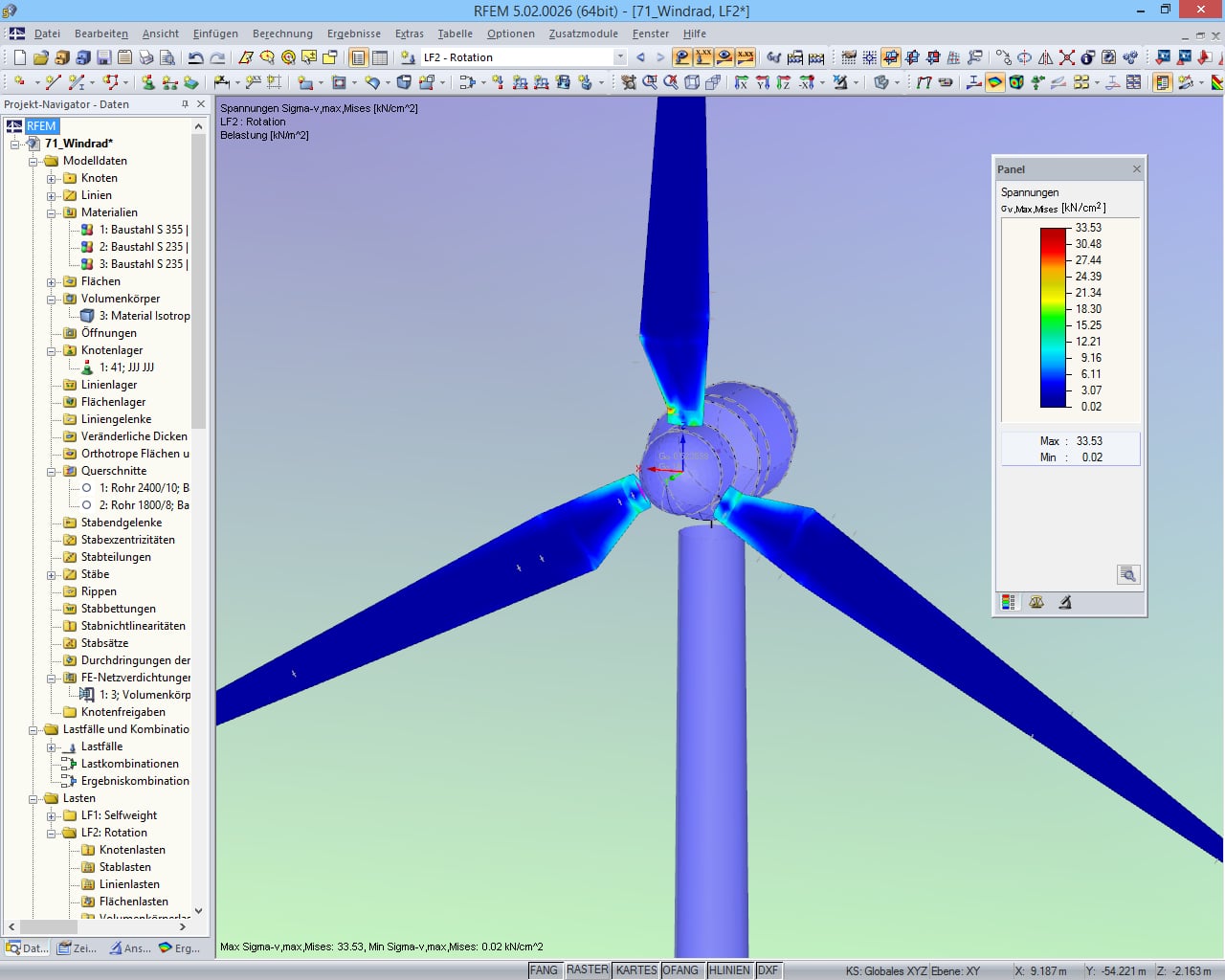1225x980 pixels.
Task: Open Flächenlasten under LF2: Rotation
Action: pyautogui.click(x=134, y=901)
